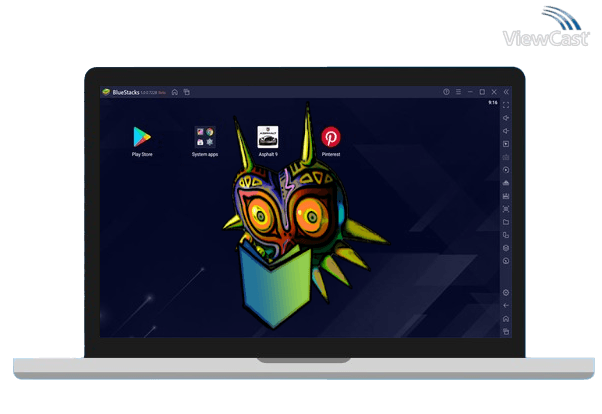
Task: Open the media folder icon in sidebar
Action: 506,222
